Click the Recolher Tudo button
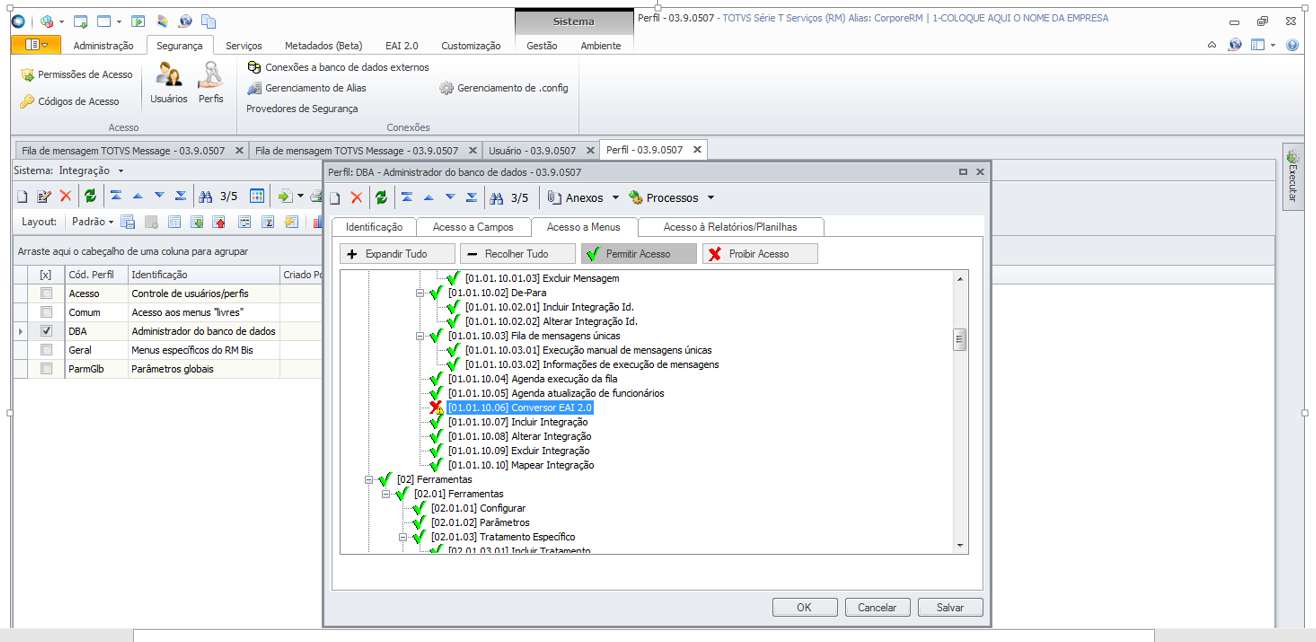This screenshot has height=642, width=1316. (x=518, y=254)
